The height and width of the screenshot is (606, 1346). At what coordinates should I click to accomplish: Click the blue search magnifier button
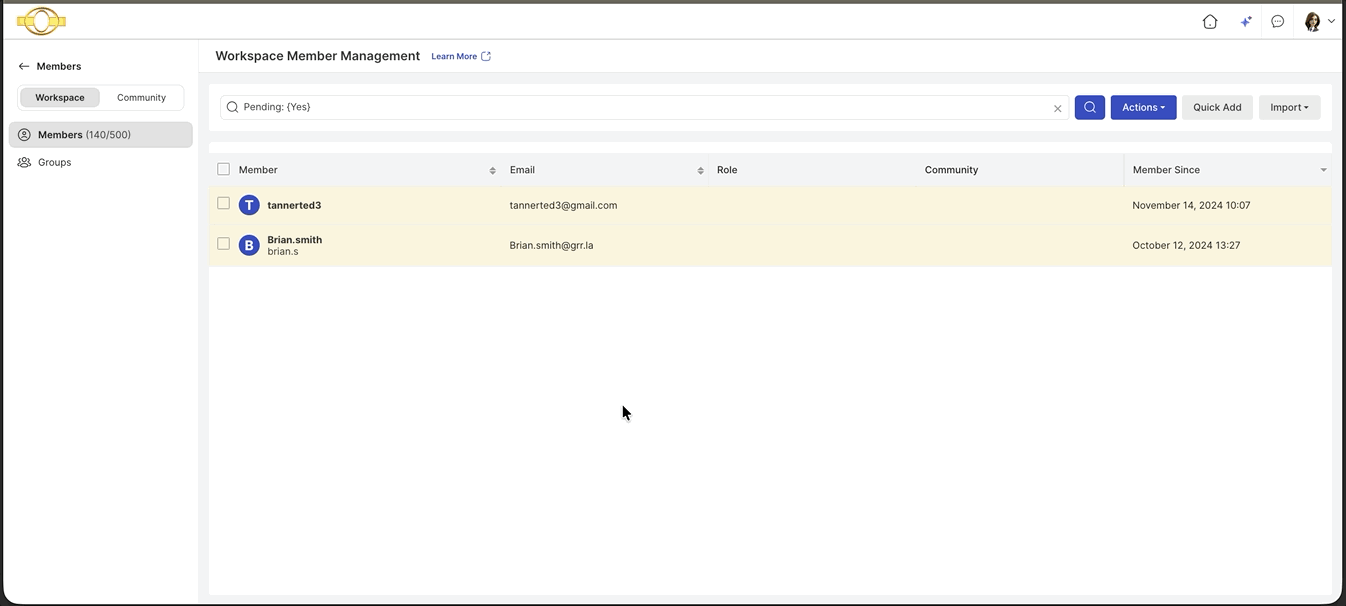(1090, 107)
